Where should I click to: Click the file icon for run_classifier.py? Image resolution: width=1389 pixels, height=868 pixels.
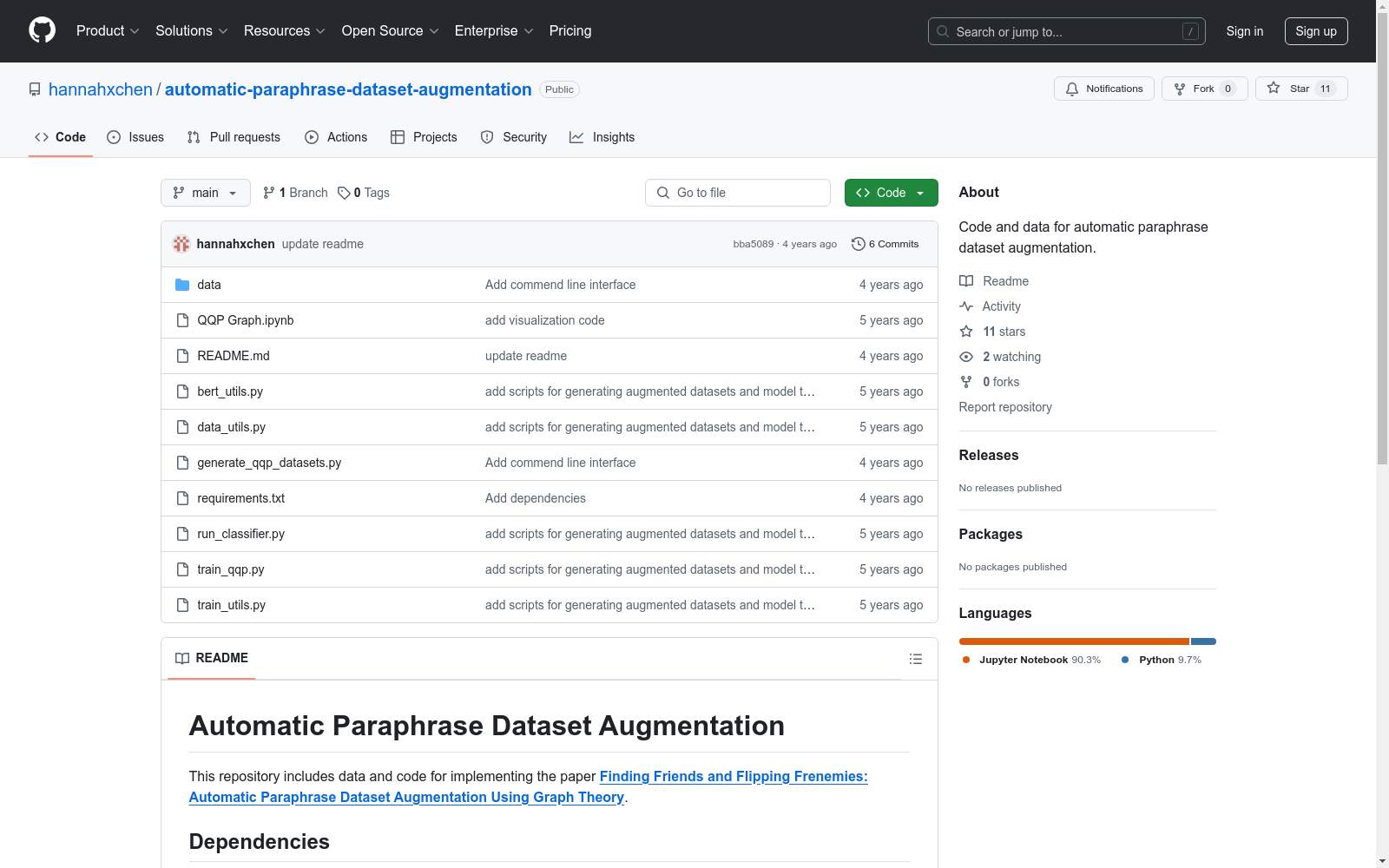[x=182, y=534]
